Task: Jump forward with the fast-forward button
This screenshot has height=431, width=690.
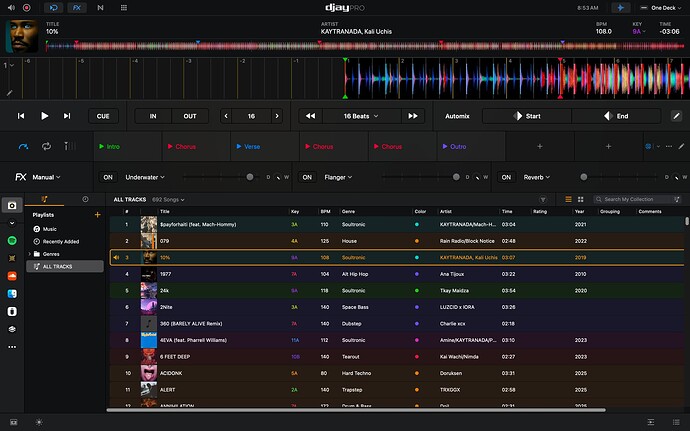Action: pos(413,116)
